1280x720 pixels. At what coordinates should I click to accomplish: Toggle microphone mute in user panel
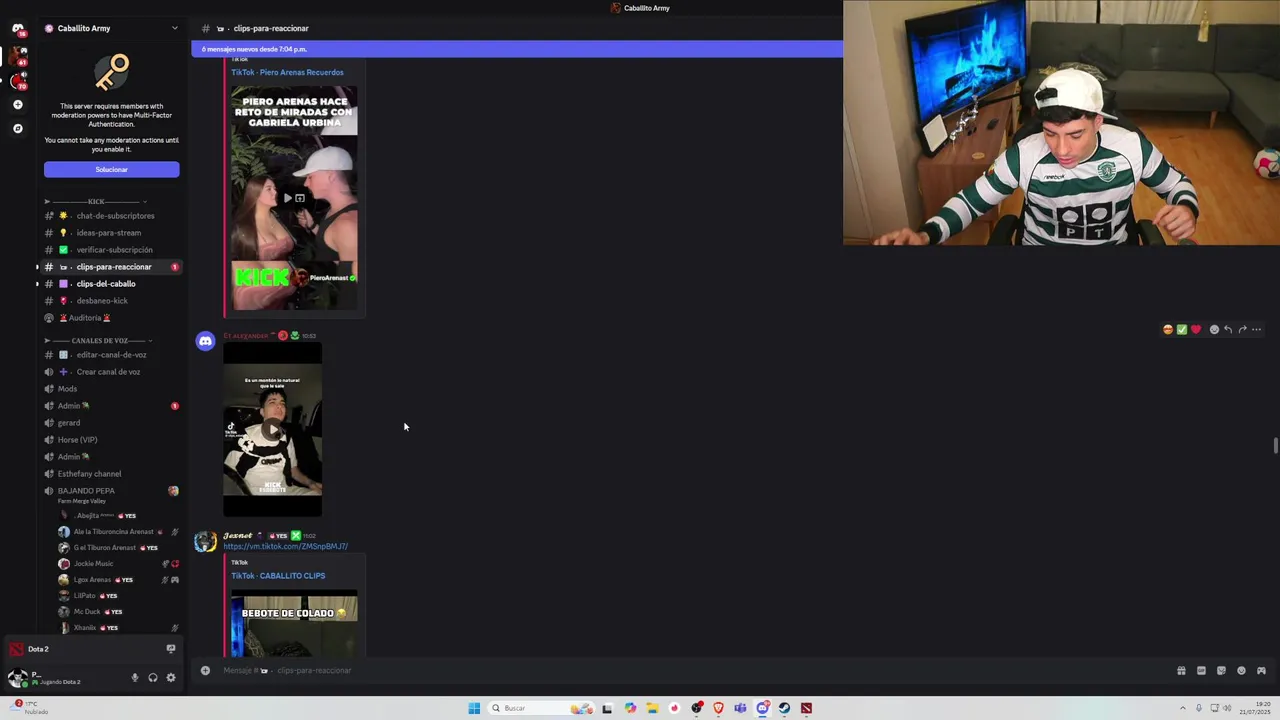135,678
